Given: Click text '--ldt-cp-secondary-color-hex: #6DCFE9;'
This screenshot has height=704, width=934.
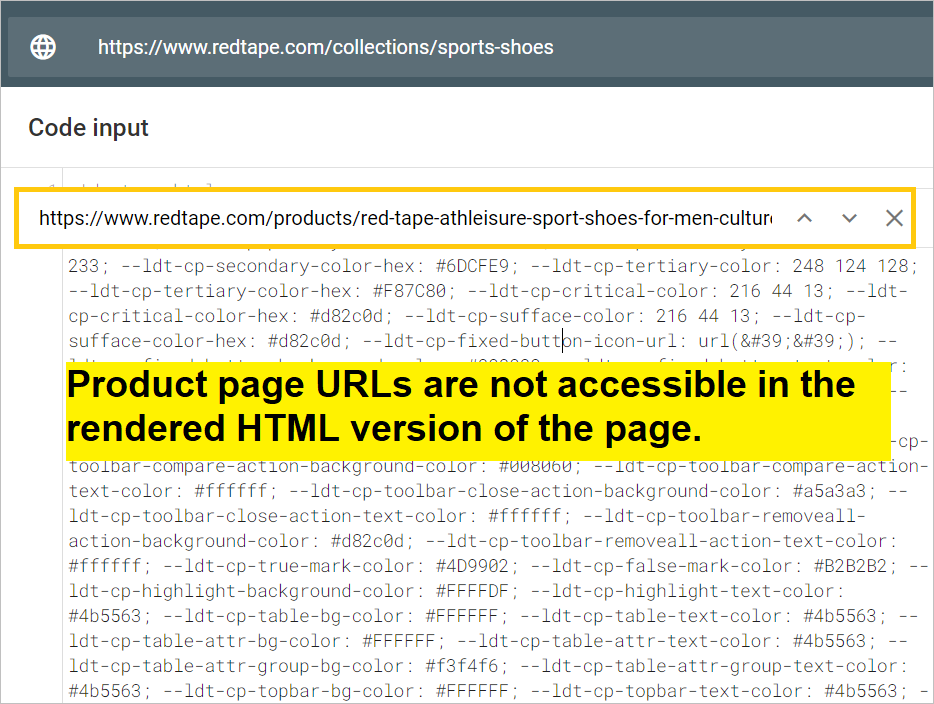Looking at the screenshot, I should coord(320,266).
